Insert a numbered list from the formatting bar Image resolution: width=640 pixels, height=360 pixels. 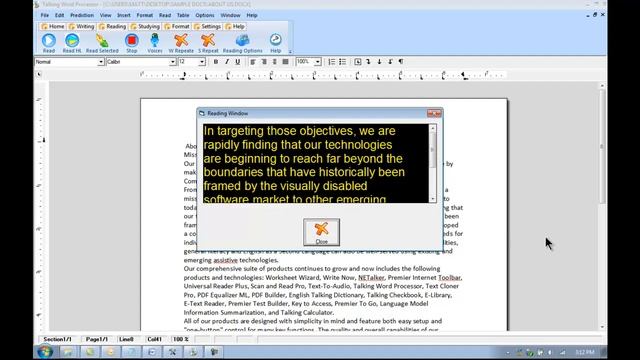pos(331,62)
